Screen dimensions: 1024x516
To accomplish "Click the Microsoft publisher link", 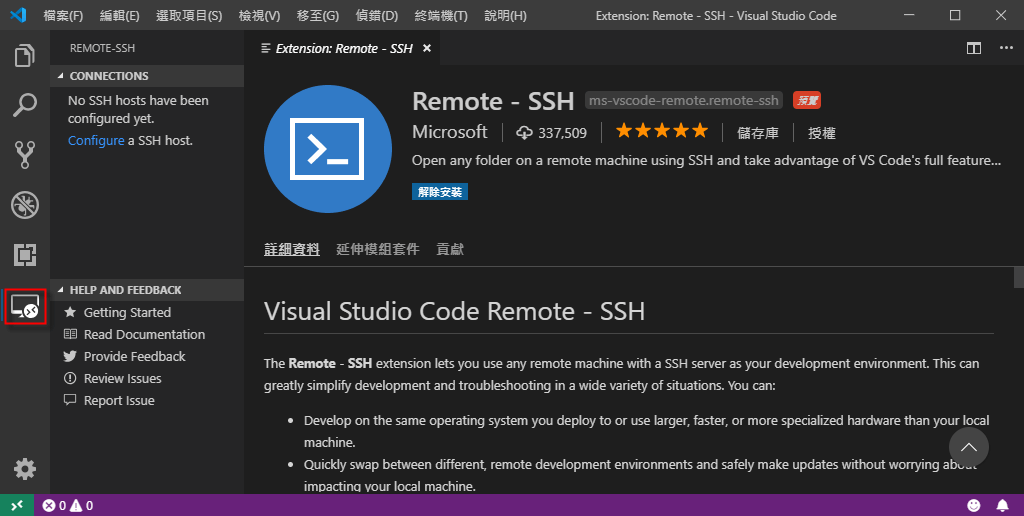I will coord(449,132).
